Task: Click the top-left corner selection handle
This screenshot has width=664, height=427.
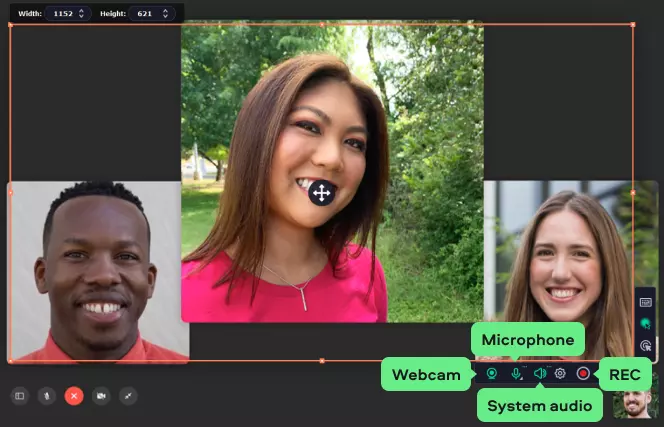Action: pyautogui.click(x=10, y=25)
